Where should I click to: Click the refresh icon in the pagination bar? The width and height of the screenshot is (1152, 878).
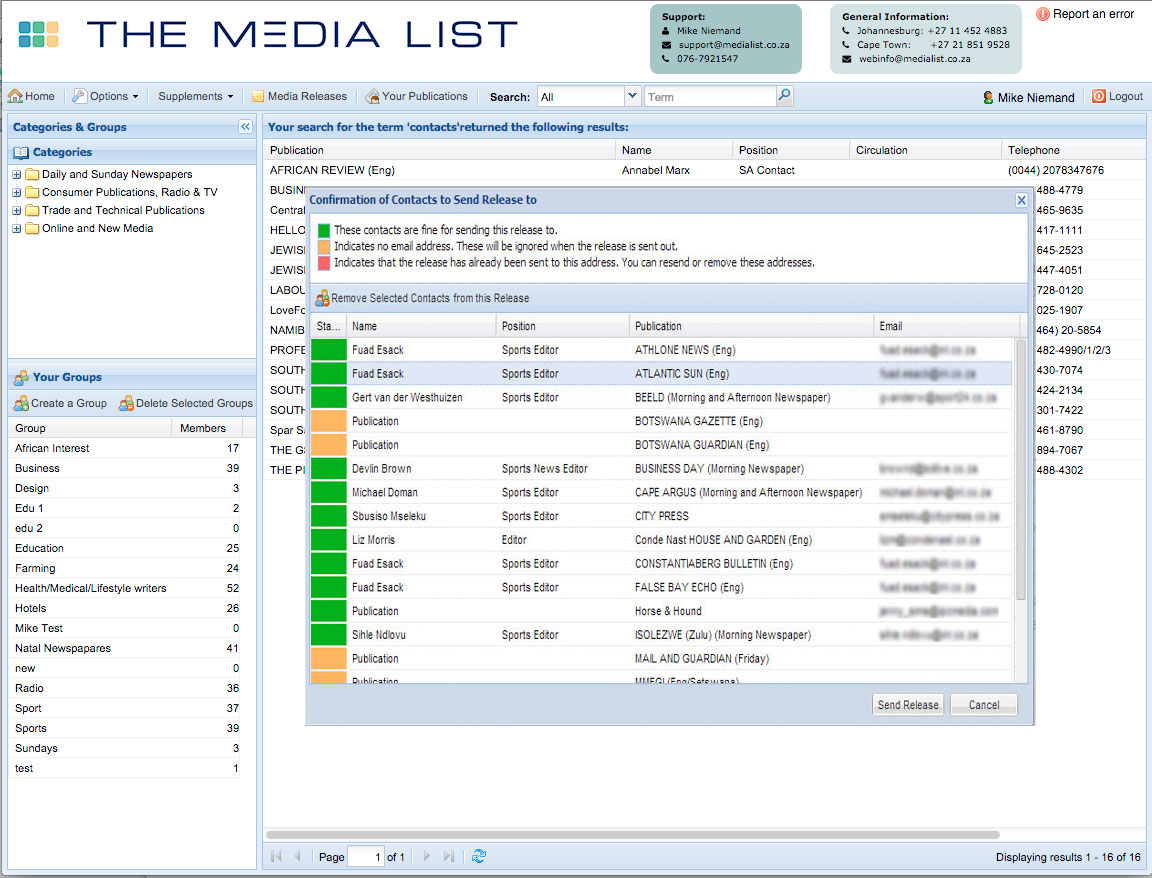click(x=478, y=856)
